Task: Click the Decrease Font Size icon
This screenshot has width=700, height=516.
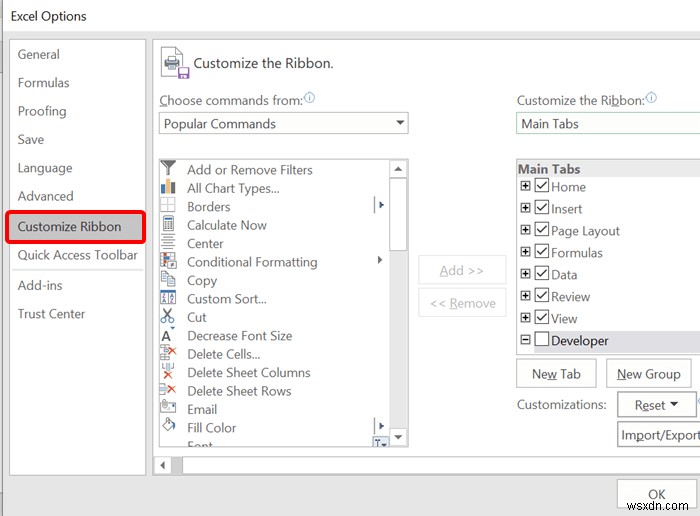Action: [168, 334]
